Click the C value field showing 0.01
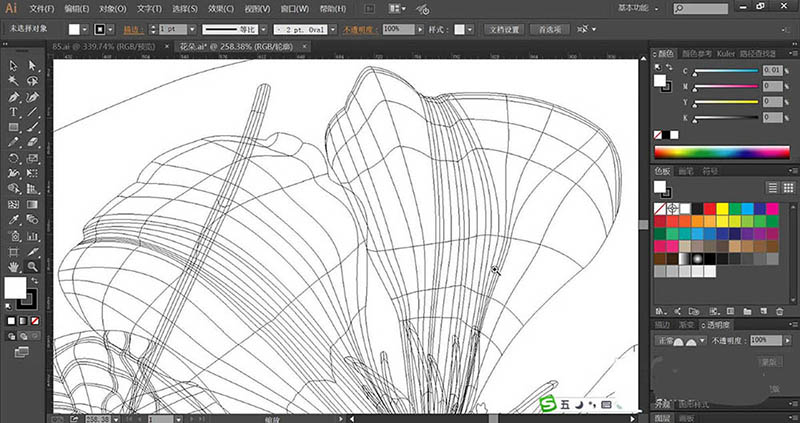Screen dimensions: 800x423 [x=772, y=70]
